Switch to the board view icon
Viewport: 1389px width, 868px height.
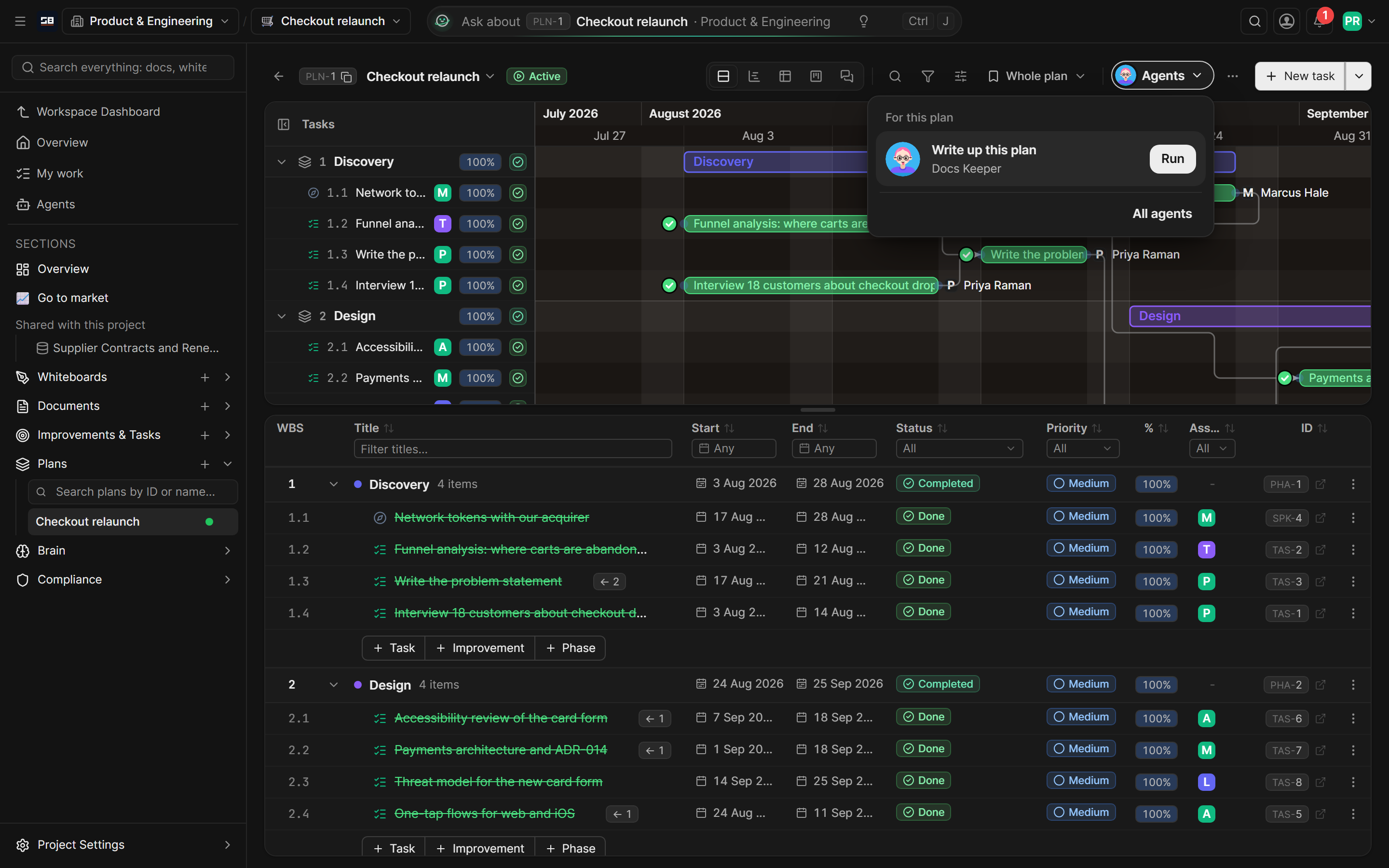(816, 76)
